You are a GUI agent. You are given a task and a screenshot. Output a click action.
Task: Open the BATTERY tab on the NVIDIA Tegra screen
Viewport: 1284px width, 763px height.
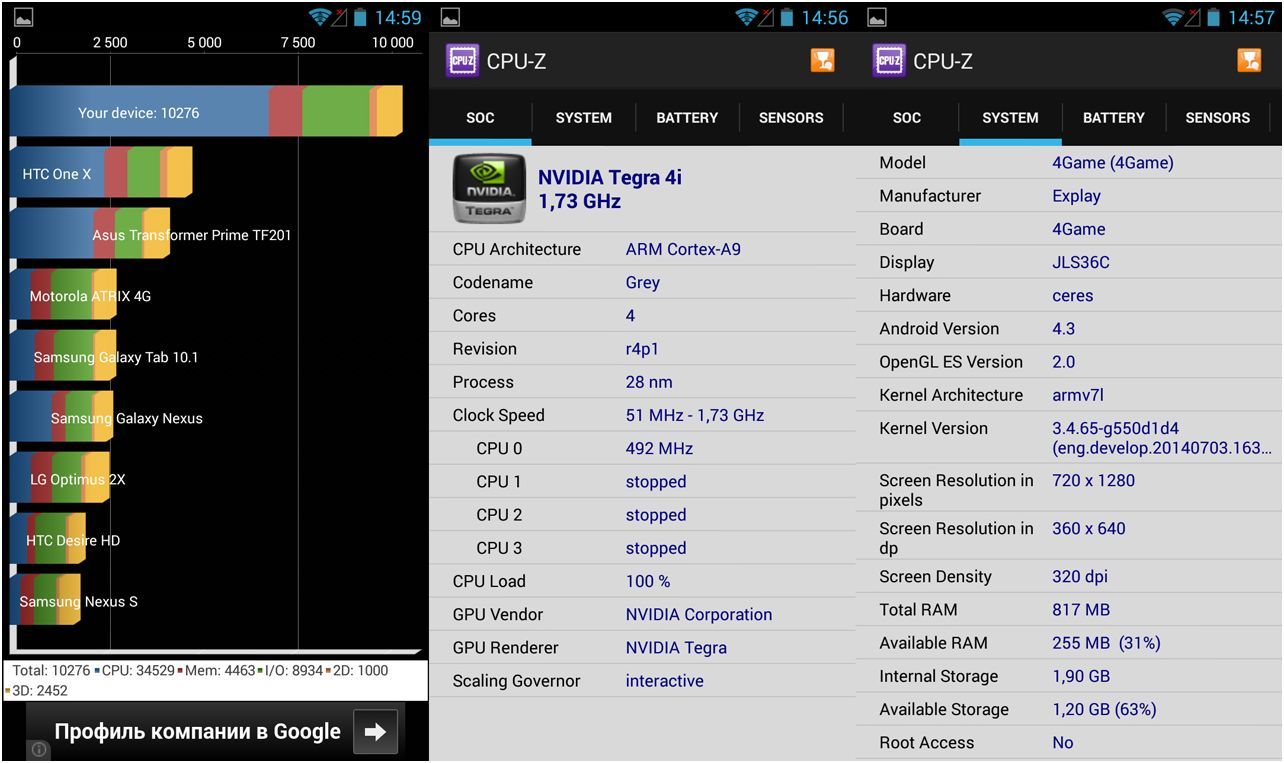point(687,118)
